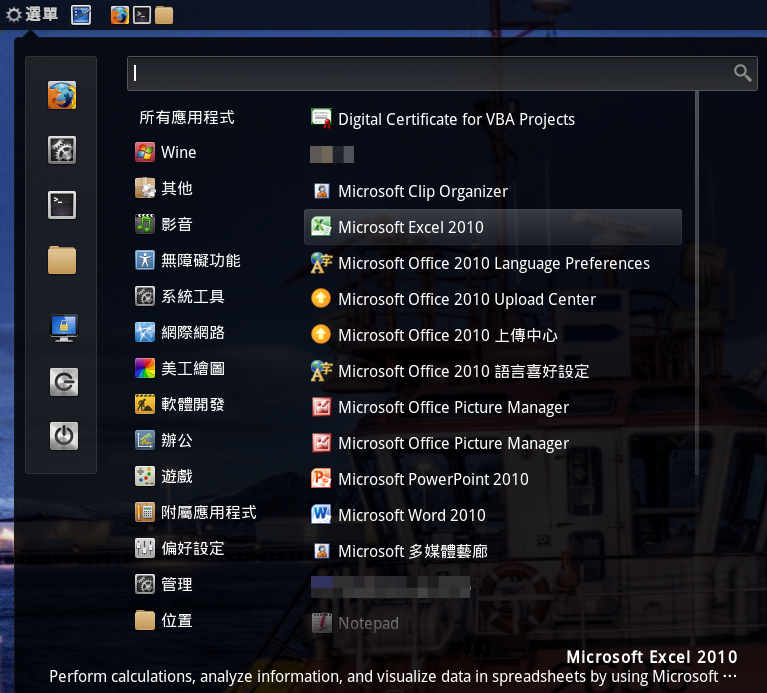
Task: Launch Notepad from application list
Action: pyautogui.click(x=493, y=623)
